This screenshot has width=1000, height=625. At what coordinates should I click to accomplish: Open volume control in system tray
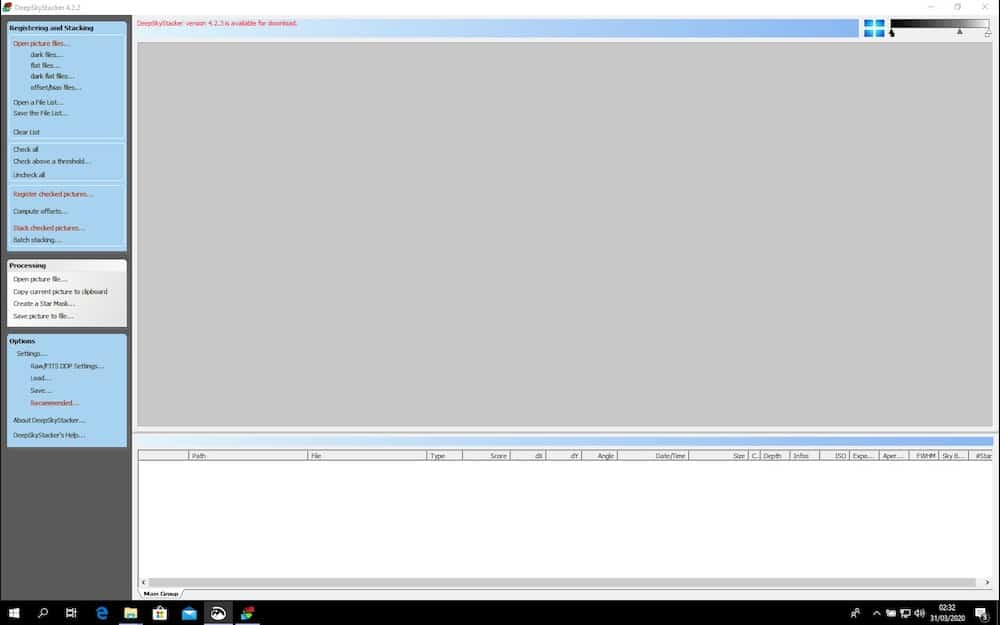pyautogui.click(x=919, y=614)
